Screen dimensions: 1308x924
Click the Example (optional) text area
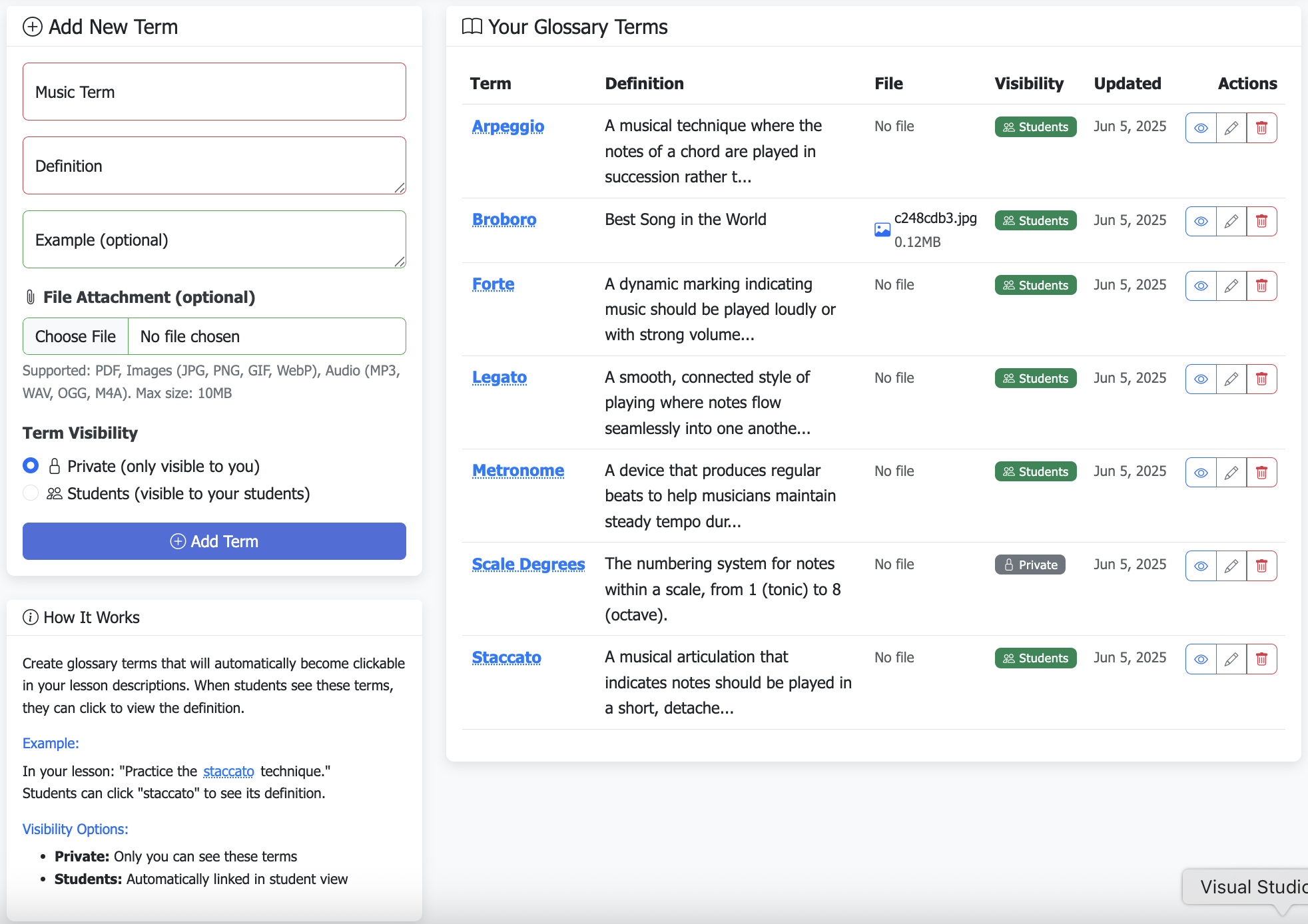[x=214, y=240]
